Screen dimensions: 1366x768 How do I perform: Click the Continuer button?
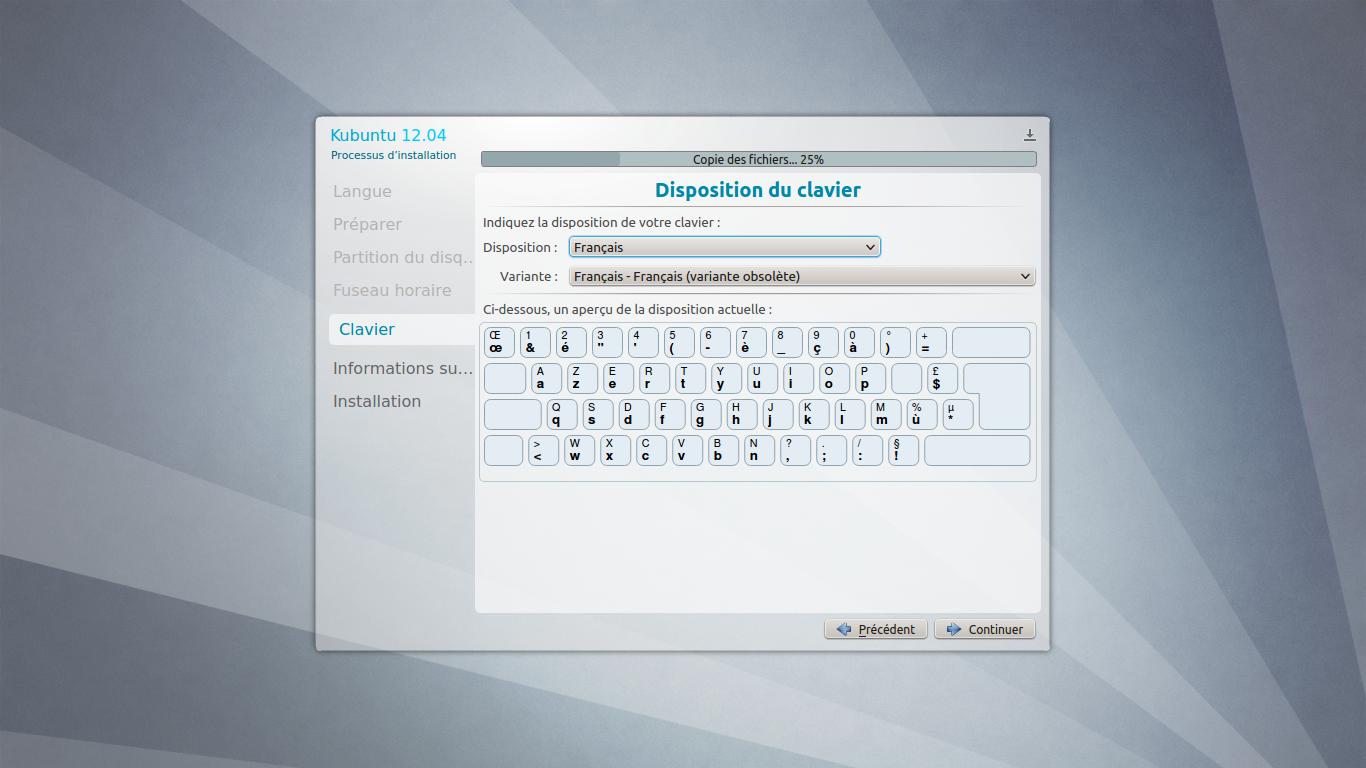[x=985, y=629]
